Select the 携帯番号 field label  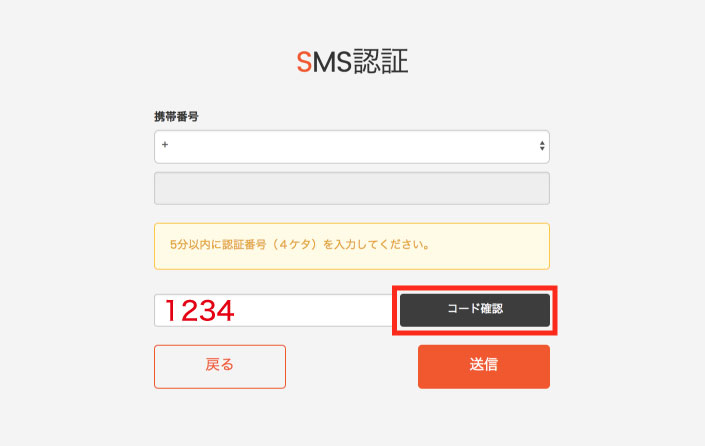(176, 116)
